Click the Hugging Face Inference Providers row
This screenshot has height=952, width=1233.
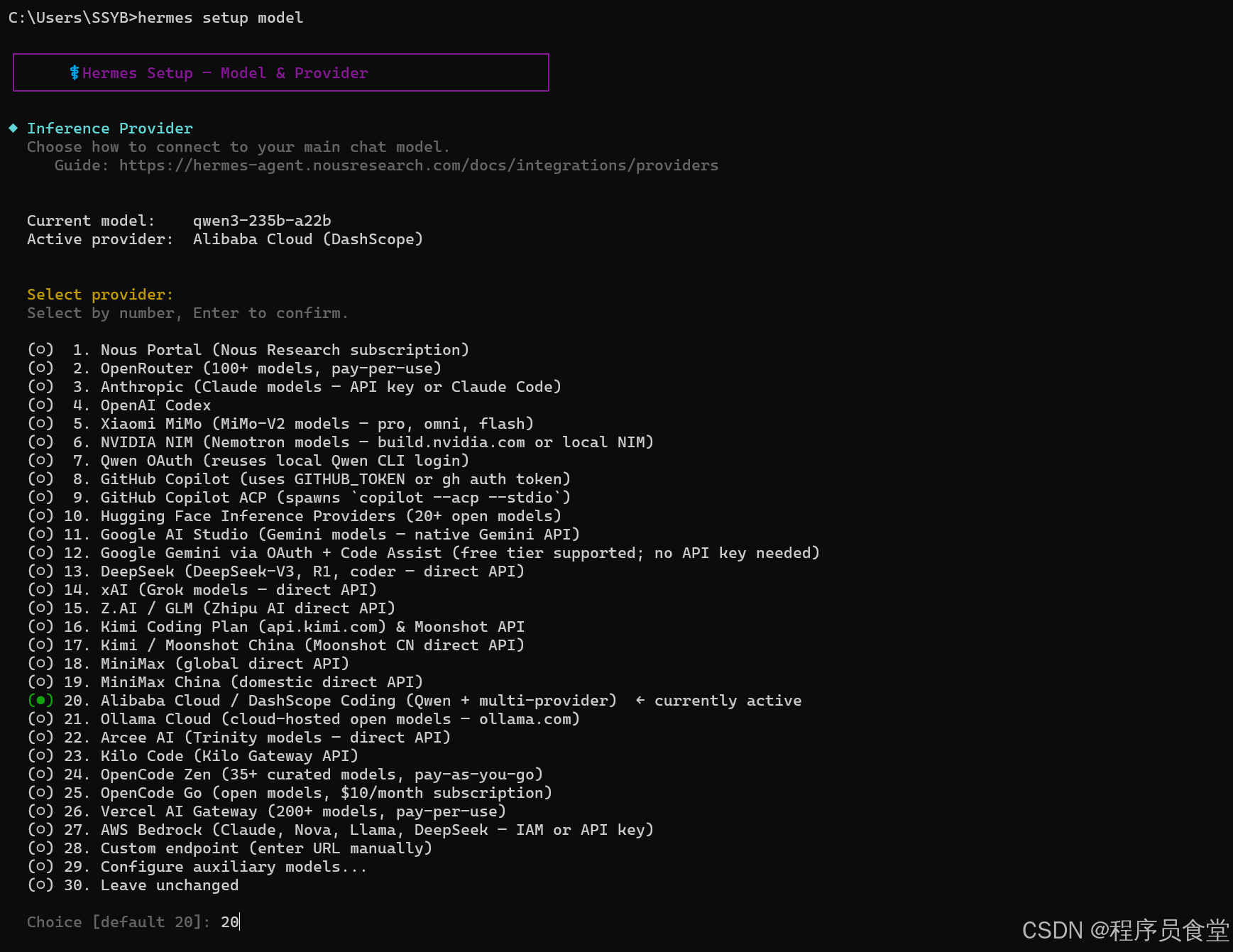(x=331, y=516)
